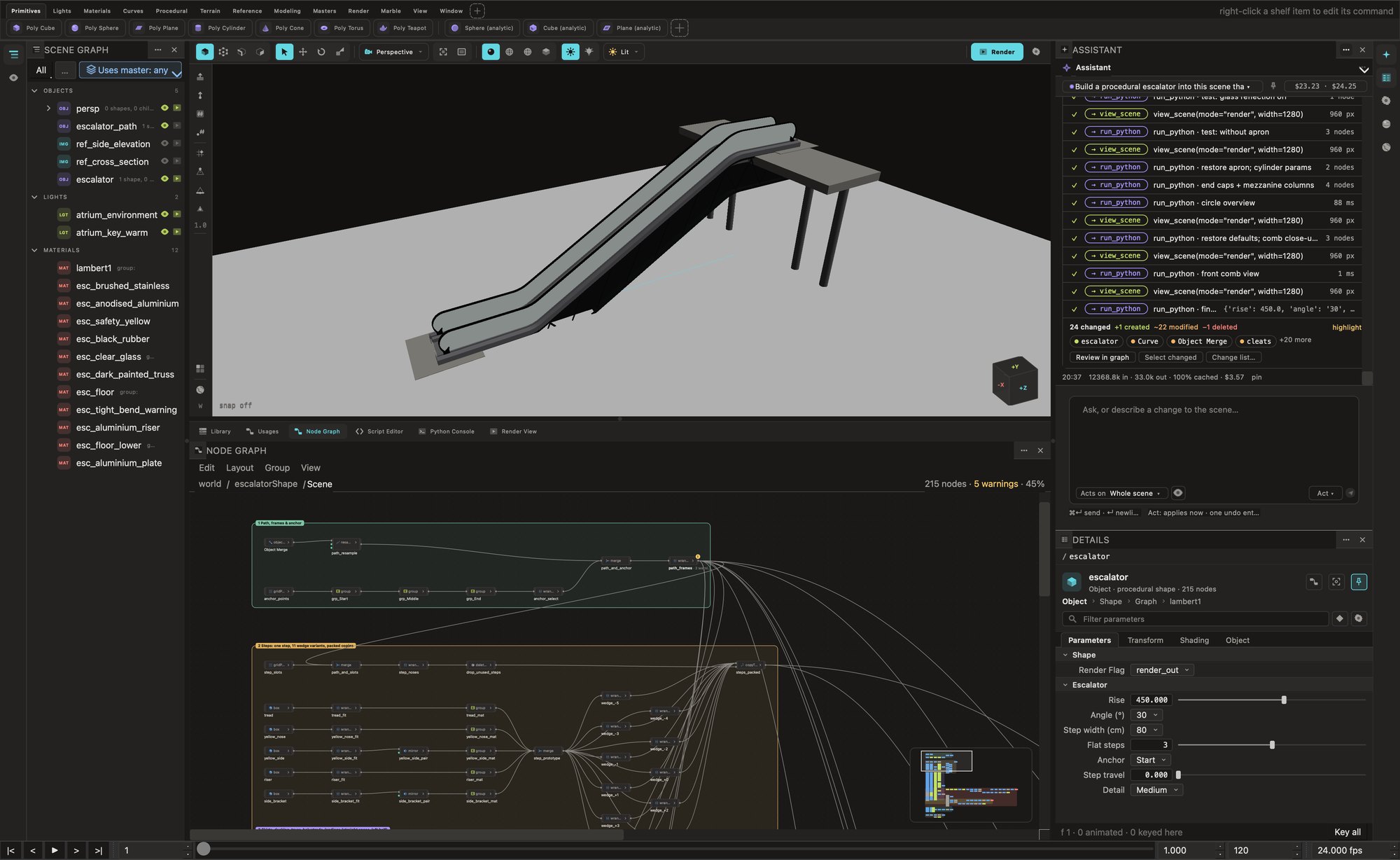Screen dimensions: 1400x860
Task: Click the Poly Teapot shelf item
Action: pos(402,28)
